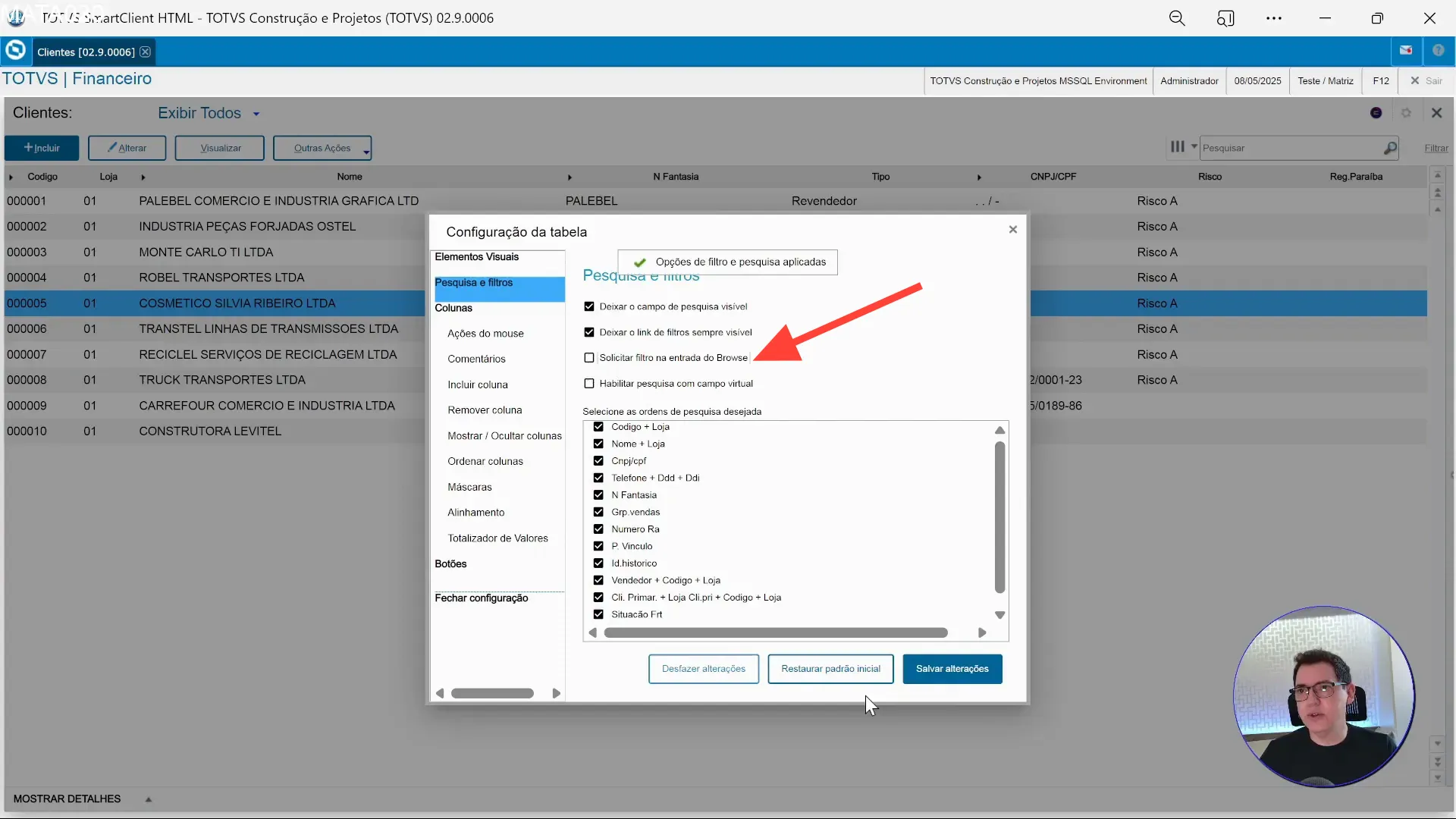Close the Clientes tab with its X icon

145,52
